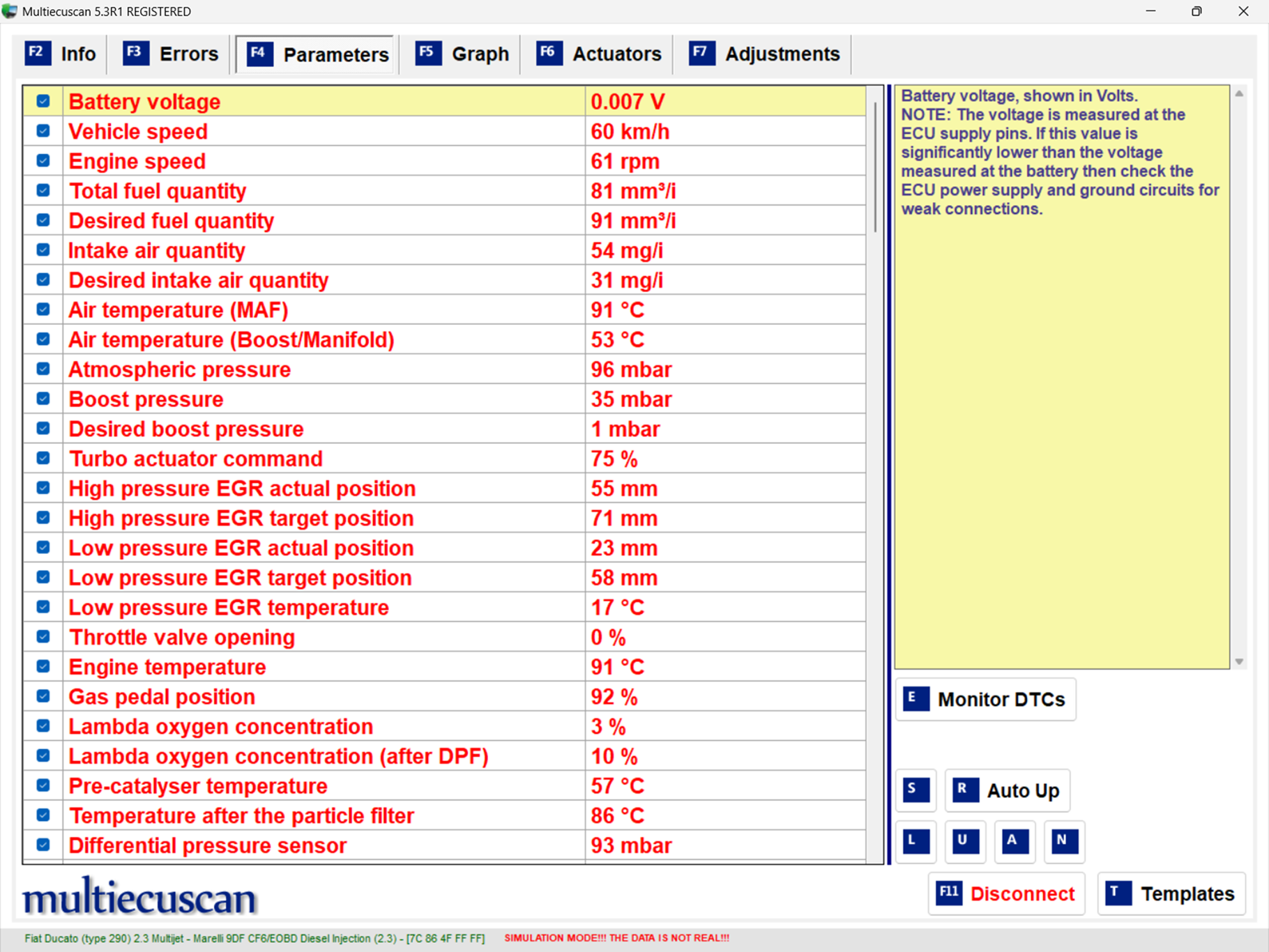Click the parameter list scrollbar thumb
Viewport: 1269px width, 952px height.
pos(875,167)
